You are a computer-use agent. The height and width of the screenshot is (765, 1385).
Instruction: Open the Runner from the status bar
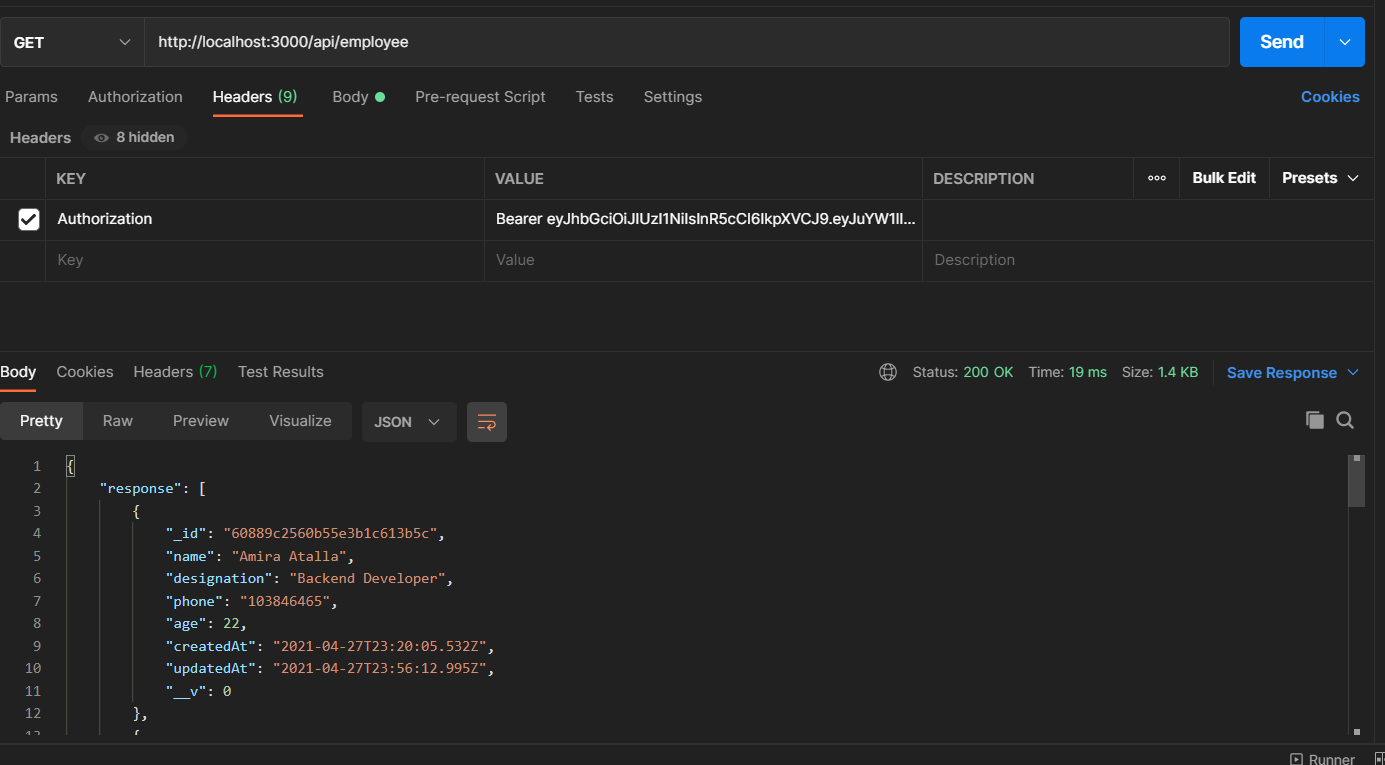1322,757
